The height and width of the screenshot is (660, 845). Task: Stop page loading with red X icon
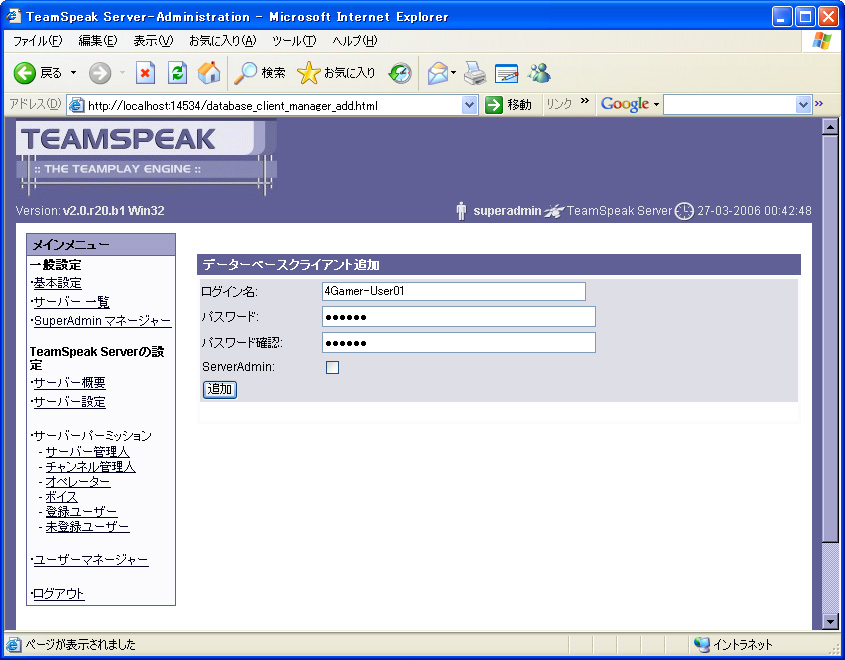(x=145, y=73)
